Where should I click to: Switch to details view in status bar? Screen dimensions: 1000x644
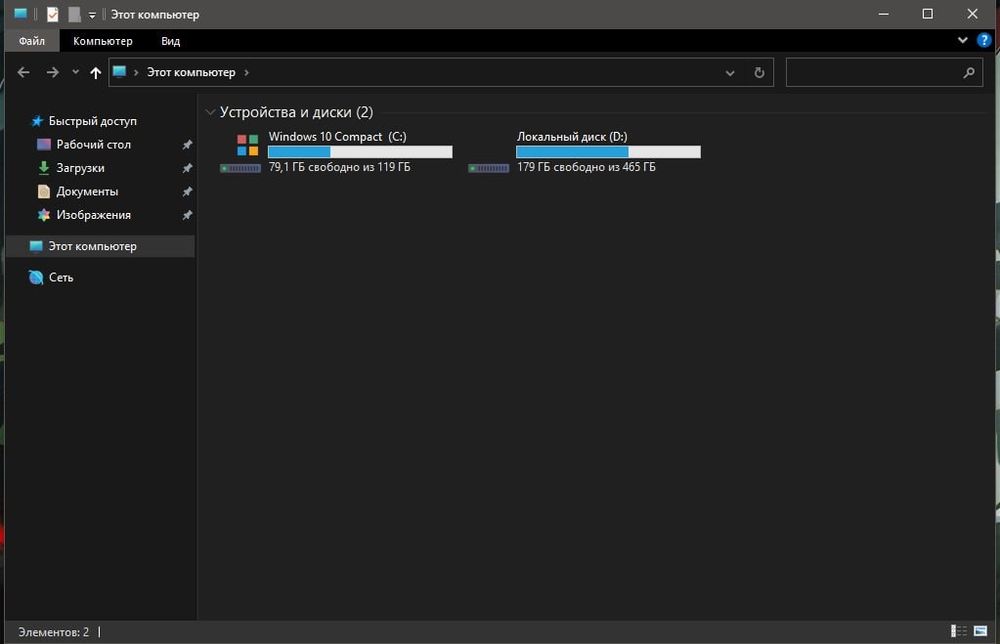click(959, 631)
